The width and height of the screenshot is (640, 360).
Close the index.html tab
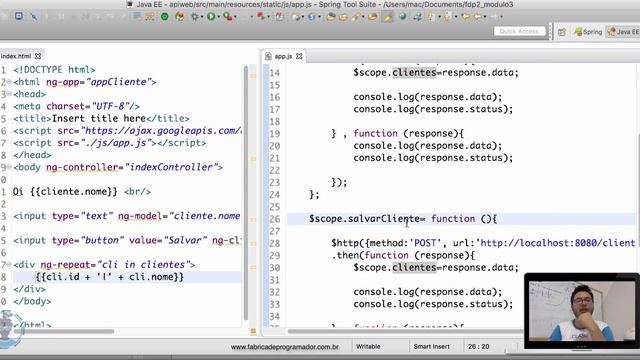tap(38, 56)
